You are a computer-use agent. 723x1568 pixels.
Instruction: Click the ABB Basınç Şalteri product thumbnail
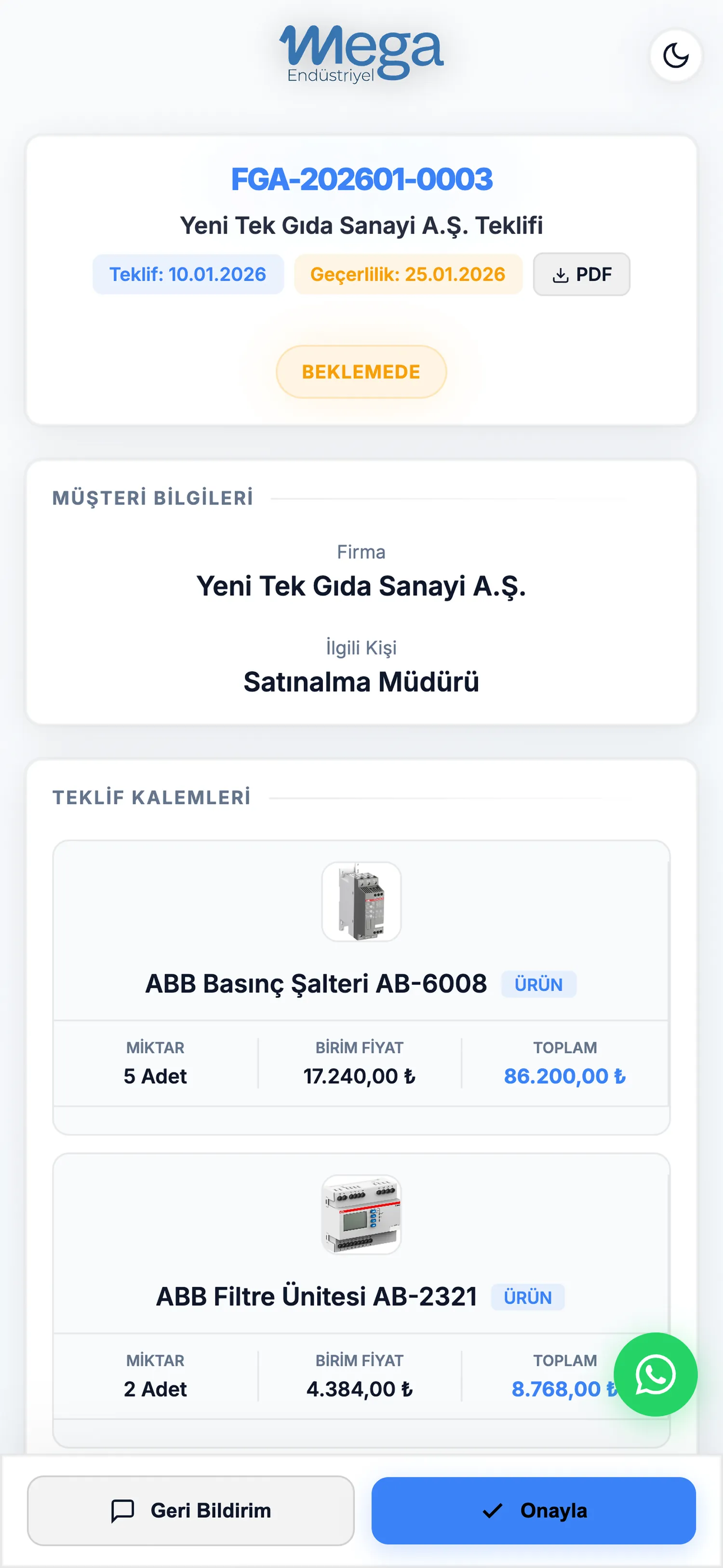pyautogui.click(x=361, y=901)
